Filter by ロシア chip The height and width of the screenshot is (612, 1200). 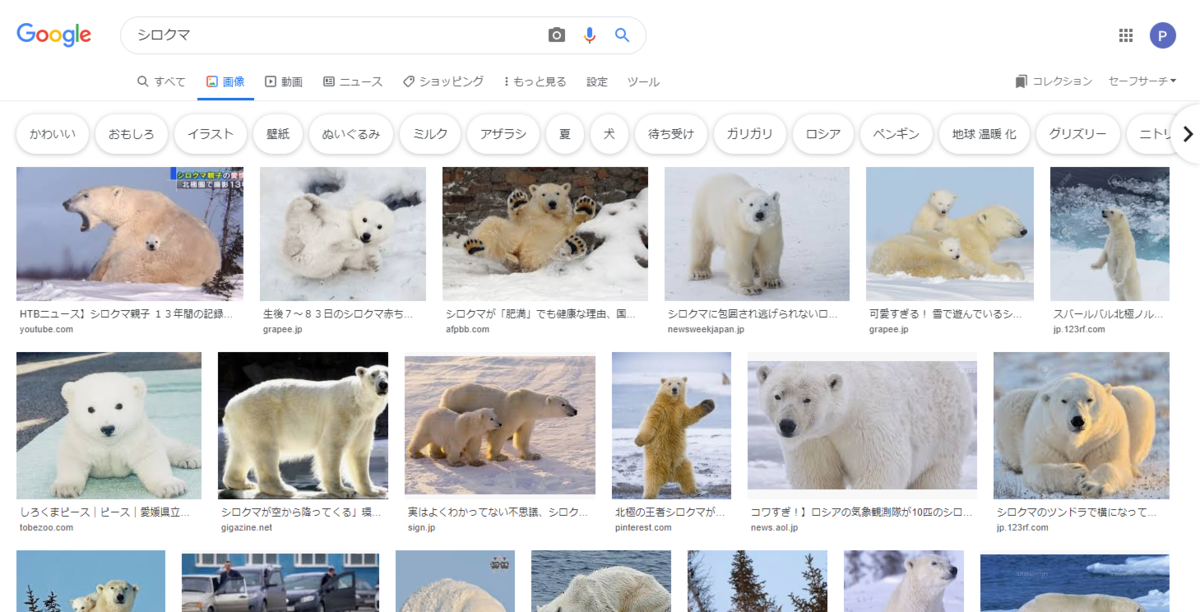point(823,133)
